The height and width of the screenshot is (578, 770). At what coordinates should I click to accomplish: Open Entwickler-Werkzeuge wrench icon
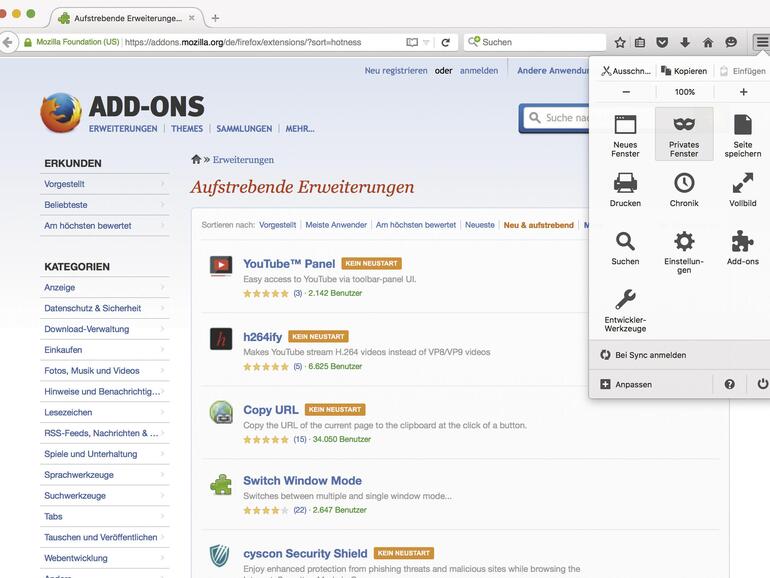click(625, 300)
